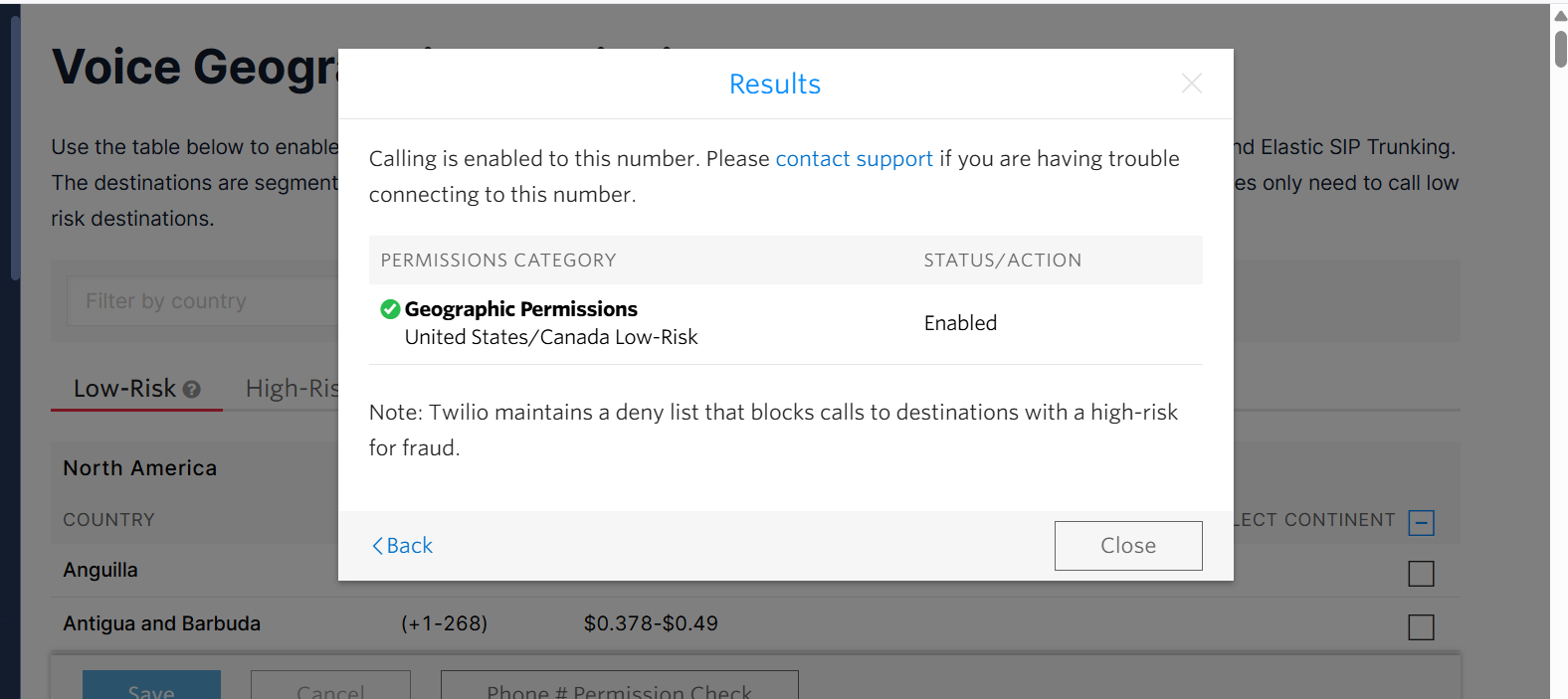Check the Antigua and Barbuda checkbox
Image resolution: width=1568 pixels, height=699 pixels.
pos(1421,627)
